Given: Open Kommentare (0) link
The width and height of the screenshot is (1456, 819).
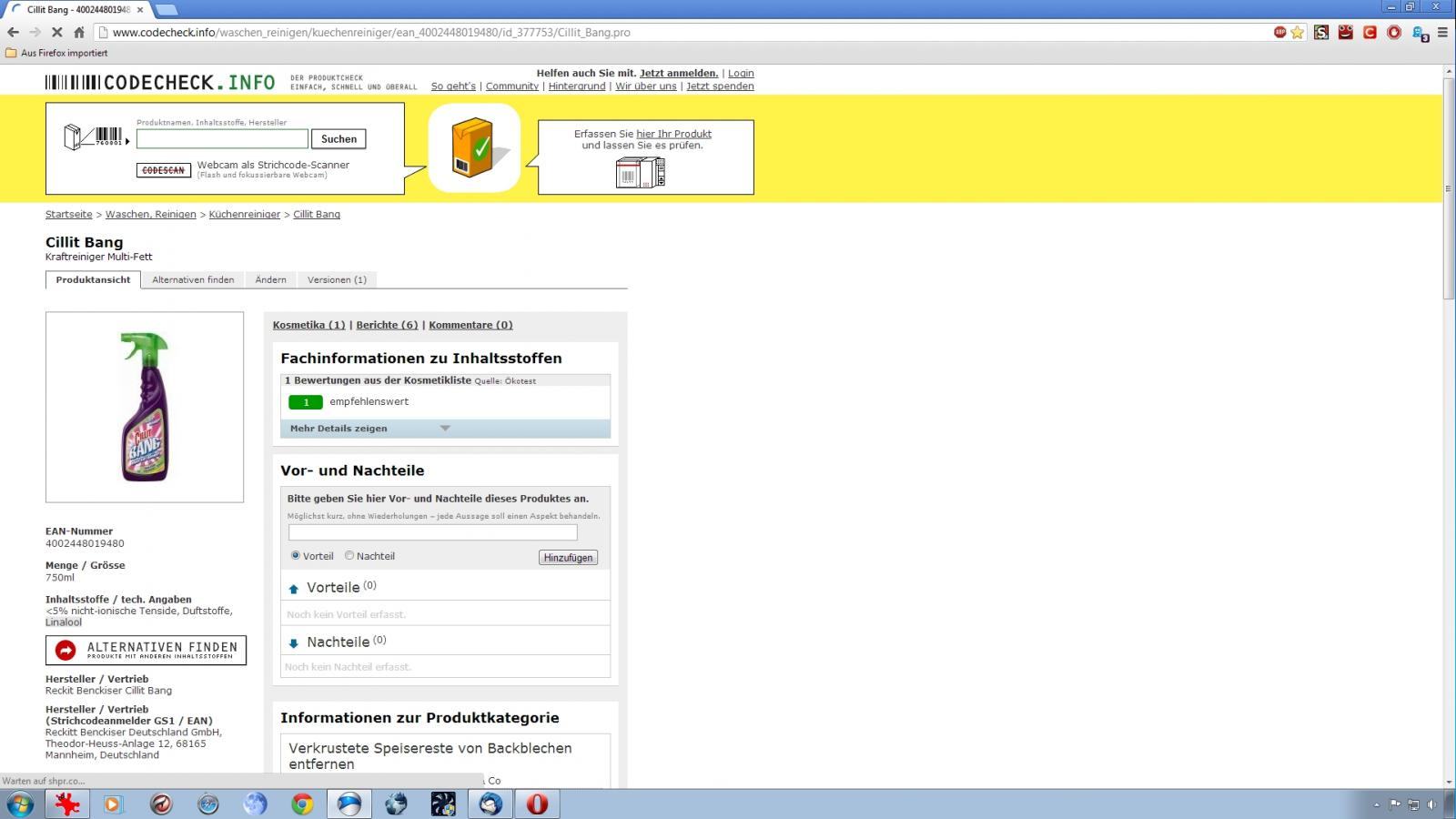Looking at the screenshot, I should click(x=470, y=325).
